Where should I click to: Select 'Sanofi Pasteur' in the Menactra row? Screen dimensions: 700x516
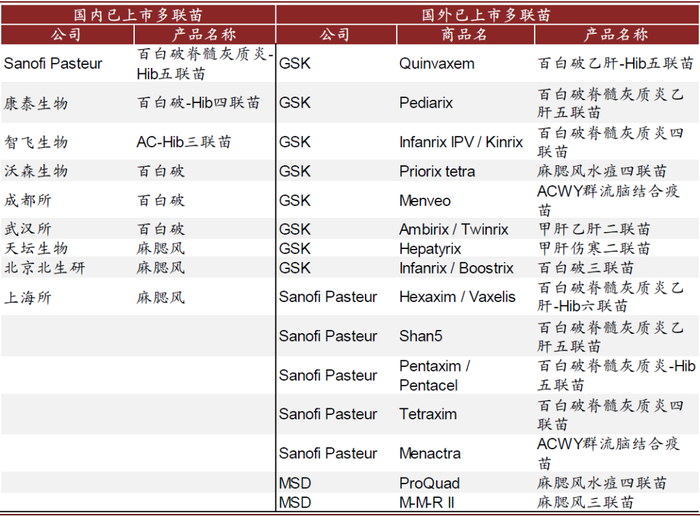point(328,454)
